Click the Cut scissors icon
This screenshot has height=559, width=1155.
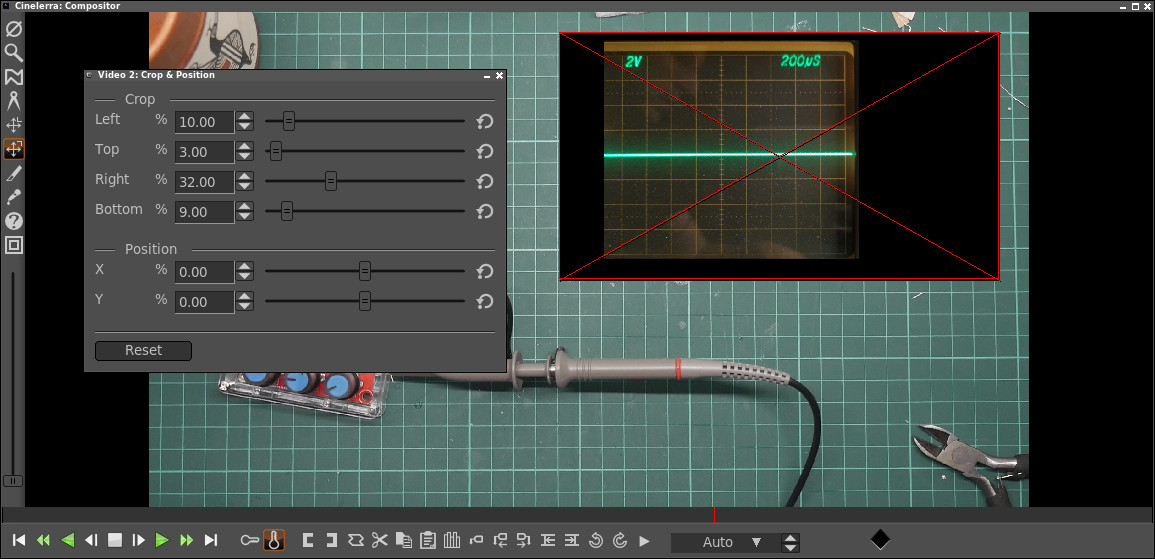pos(379,541)
